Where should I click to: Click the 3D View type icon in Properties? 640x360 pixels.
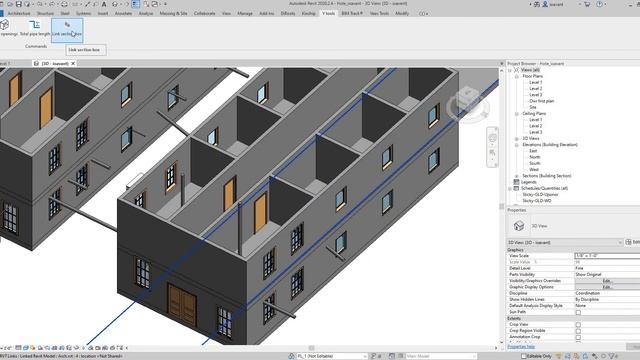[519, 226]
